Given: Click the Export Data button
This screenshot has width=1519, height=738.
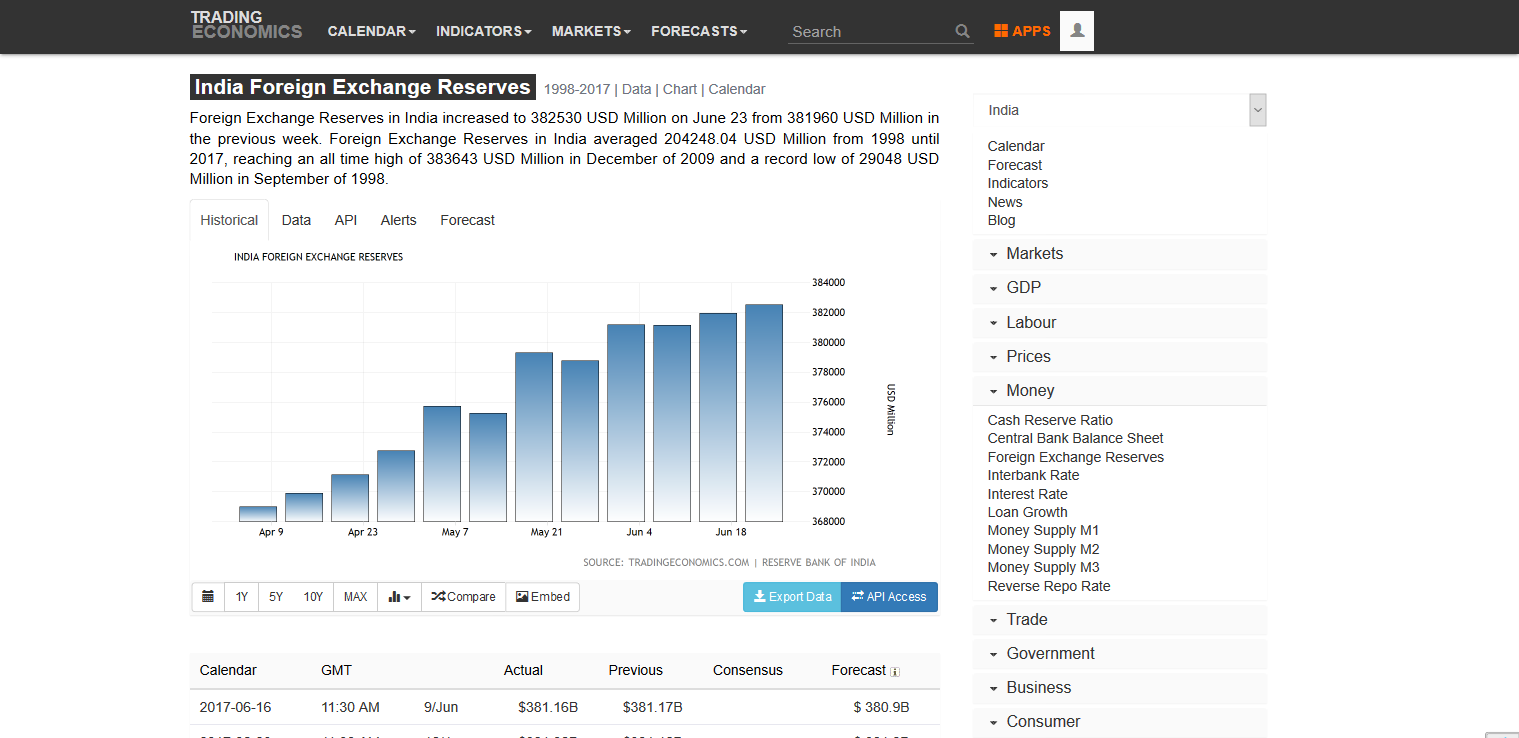Looking at the screenshot, I should (792, 597).
